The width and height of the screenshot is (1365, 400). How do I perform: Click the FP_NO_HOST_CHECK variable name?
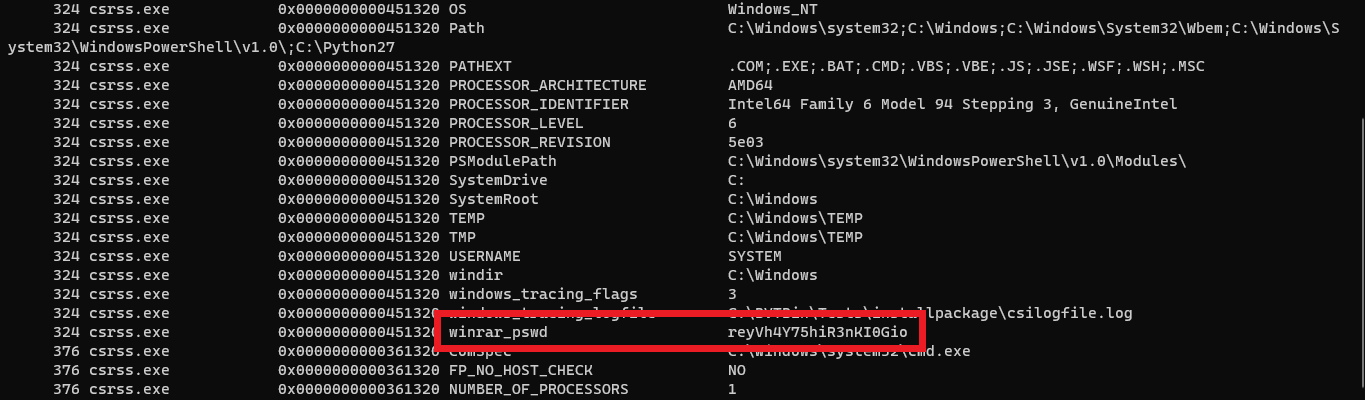pyautogui.click(x=520, y=370)
